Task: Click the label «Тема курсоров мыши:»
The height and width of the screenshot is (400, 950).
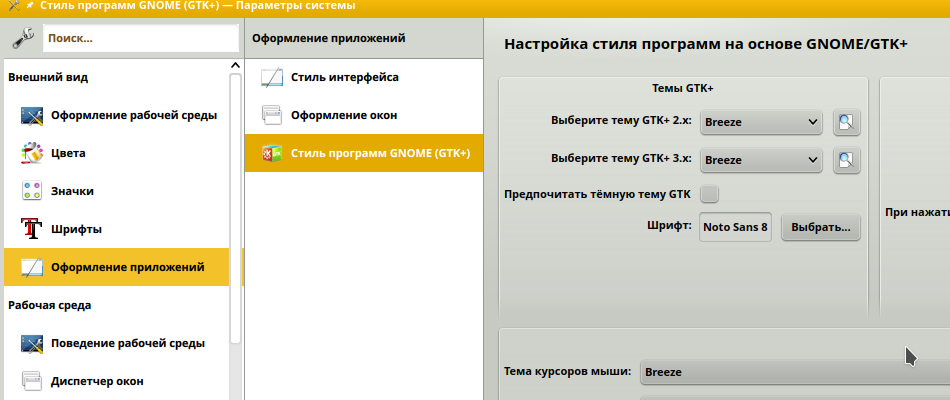Action: (568, 370)
